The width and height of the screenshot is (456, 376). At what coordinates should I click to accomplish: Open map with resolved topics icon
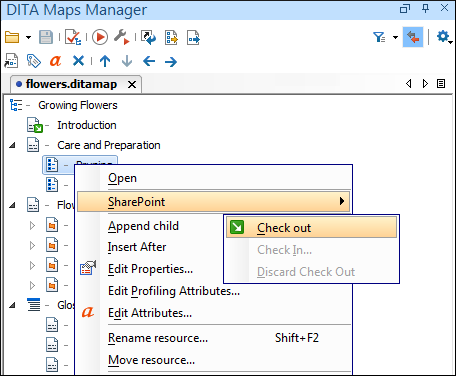point(171,37)
